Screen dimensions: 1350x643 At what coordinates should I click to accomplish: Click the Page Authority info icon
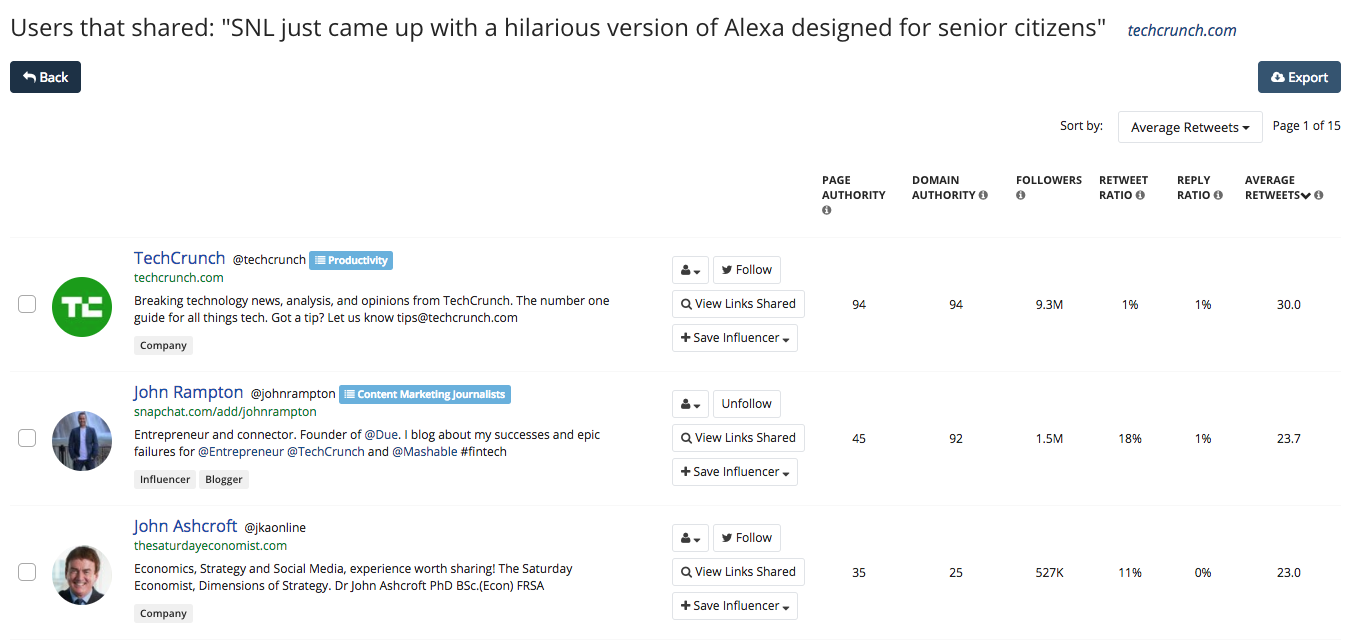pos(827,210)
